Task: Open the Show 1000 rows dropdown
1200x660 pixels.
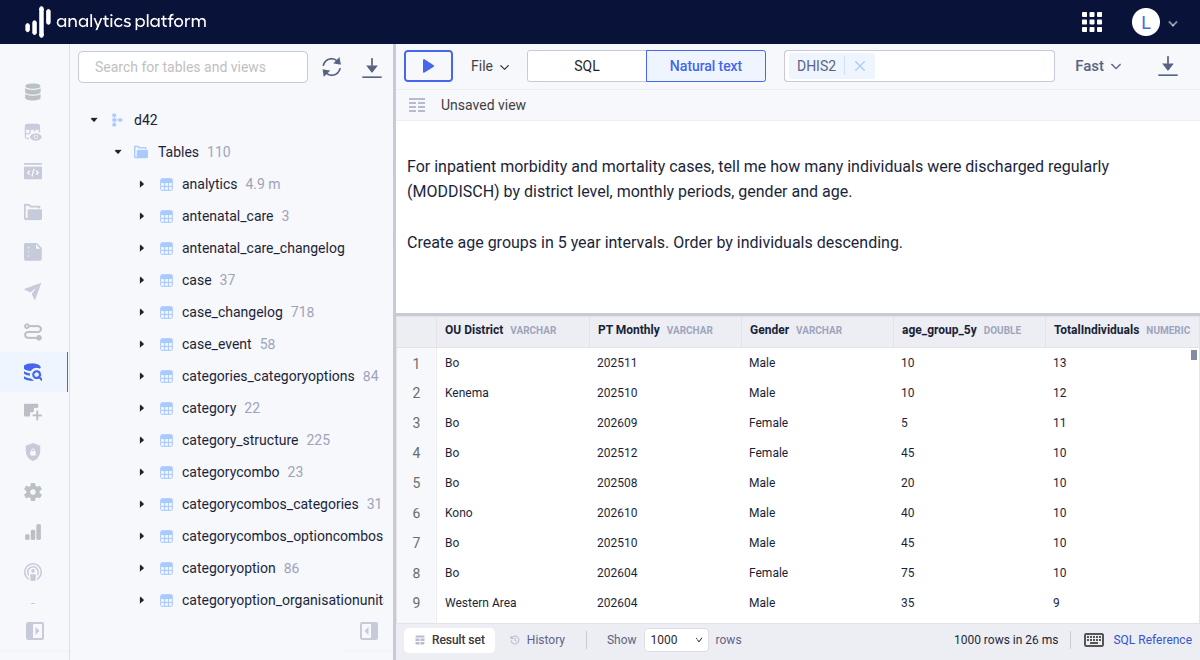Action: [676, 640]
